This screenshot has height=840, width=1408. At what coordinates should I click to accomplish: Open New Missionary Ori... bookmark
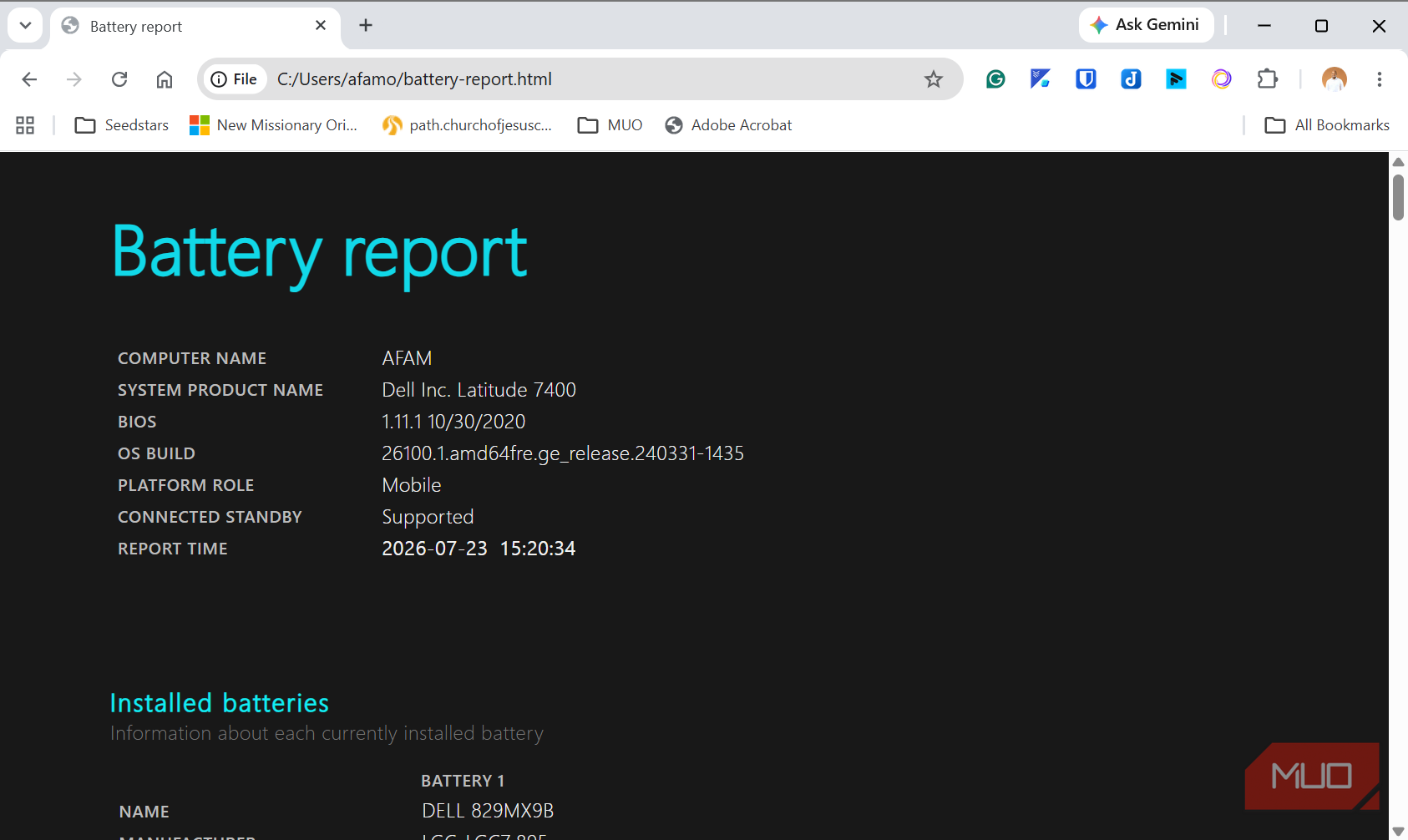tap(274, 125)
